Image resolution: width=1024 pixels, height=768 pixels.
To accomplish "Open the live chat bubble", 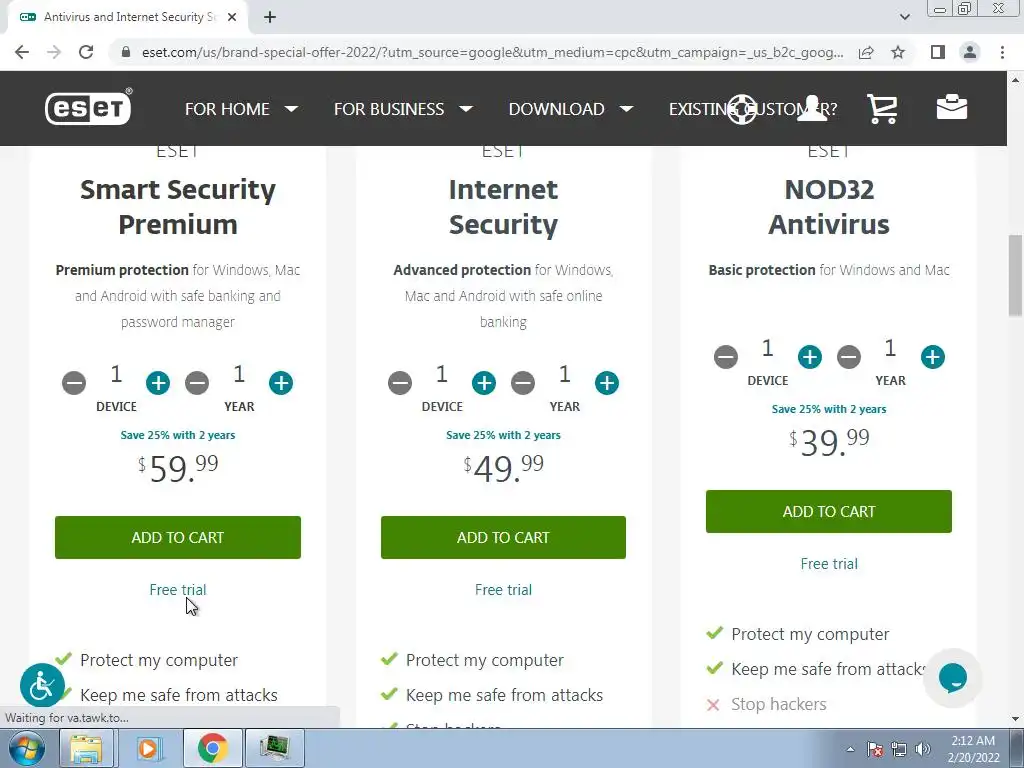I will pos(952,677).
